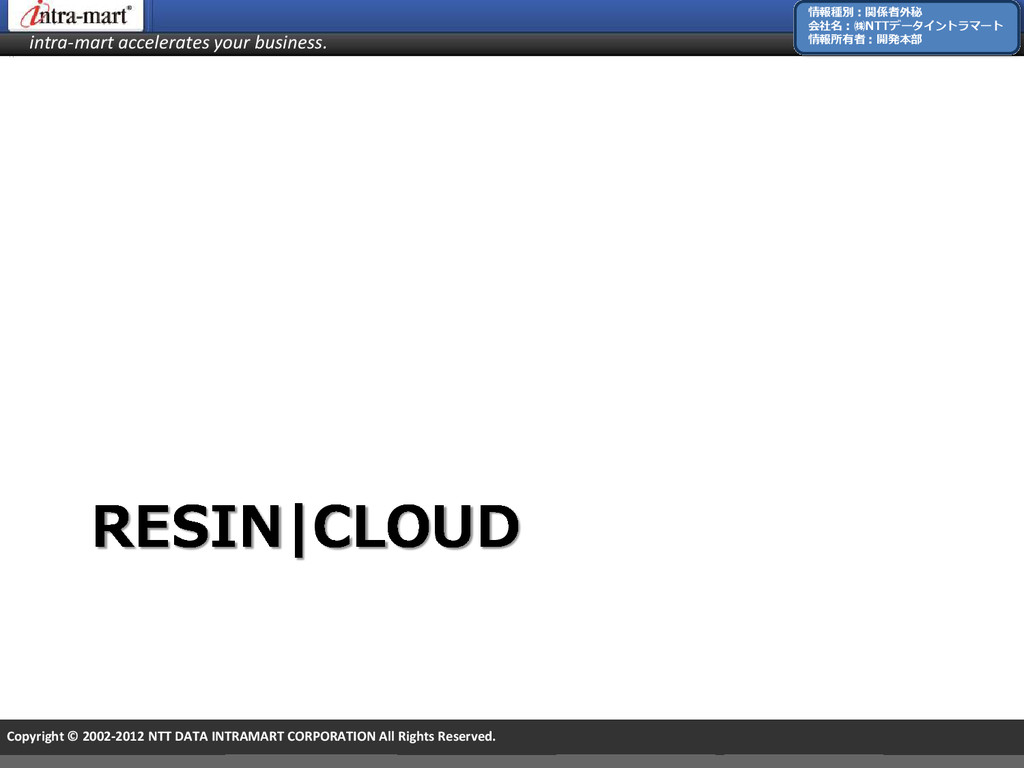
Task: Click the '情報所有者：開発本部' line
Action: pyautogui.click(x=865, y=39)
